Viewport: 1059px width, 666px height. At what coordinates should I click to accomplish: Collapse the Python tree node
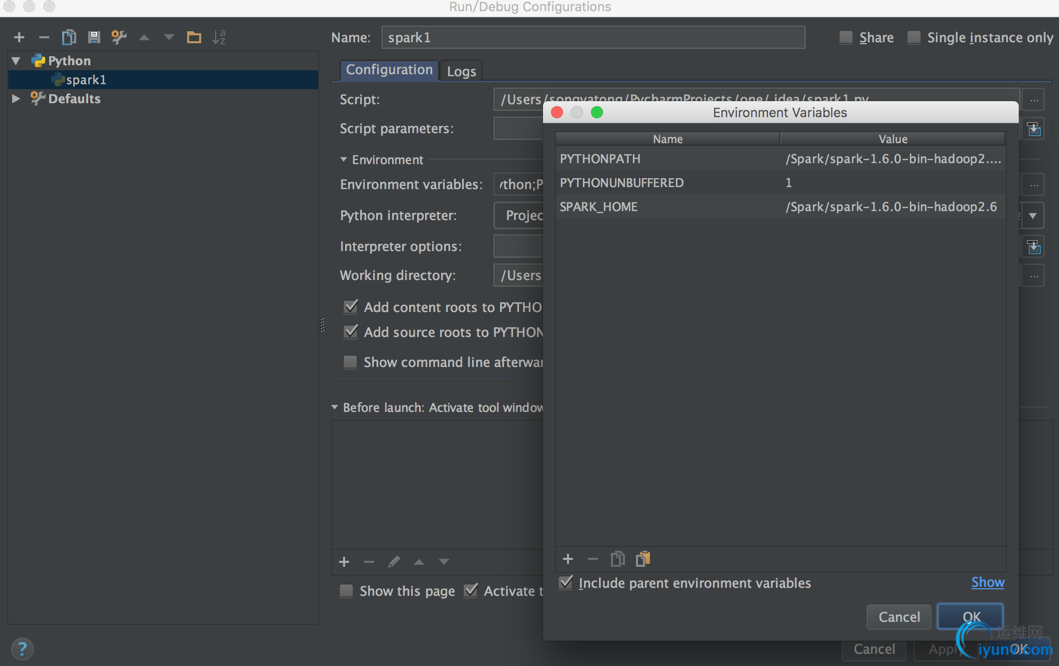[x=16, y=61]
